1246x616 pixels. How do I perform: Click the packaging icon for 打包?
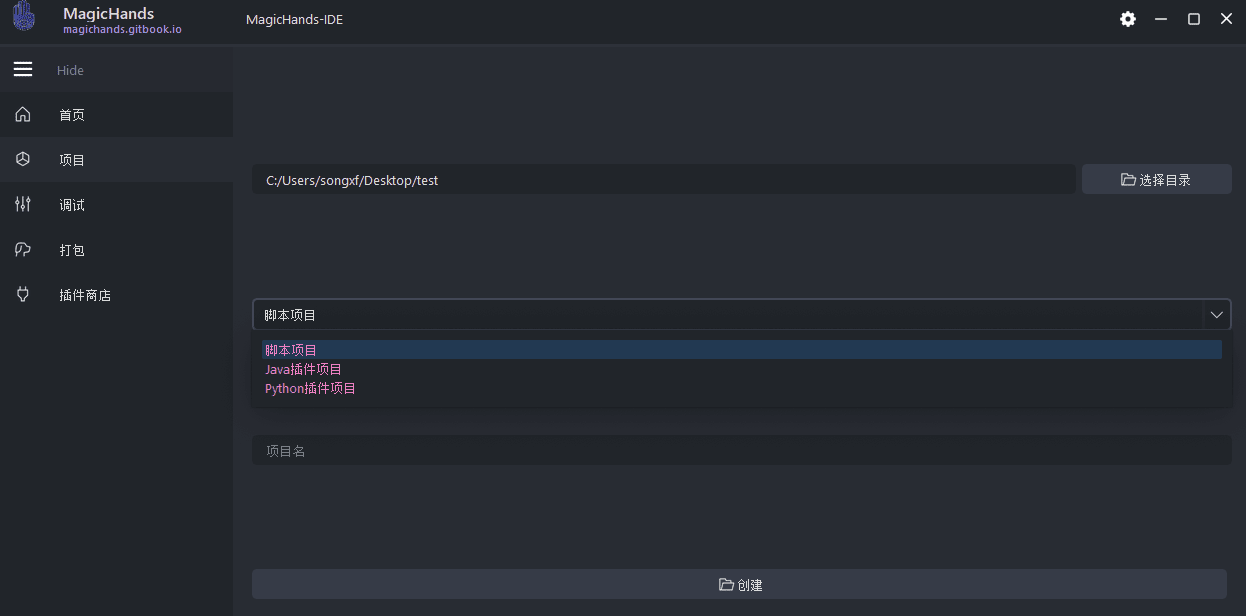[x=23, y=250]
